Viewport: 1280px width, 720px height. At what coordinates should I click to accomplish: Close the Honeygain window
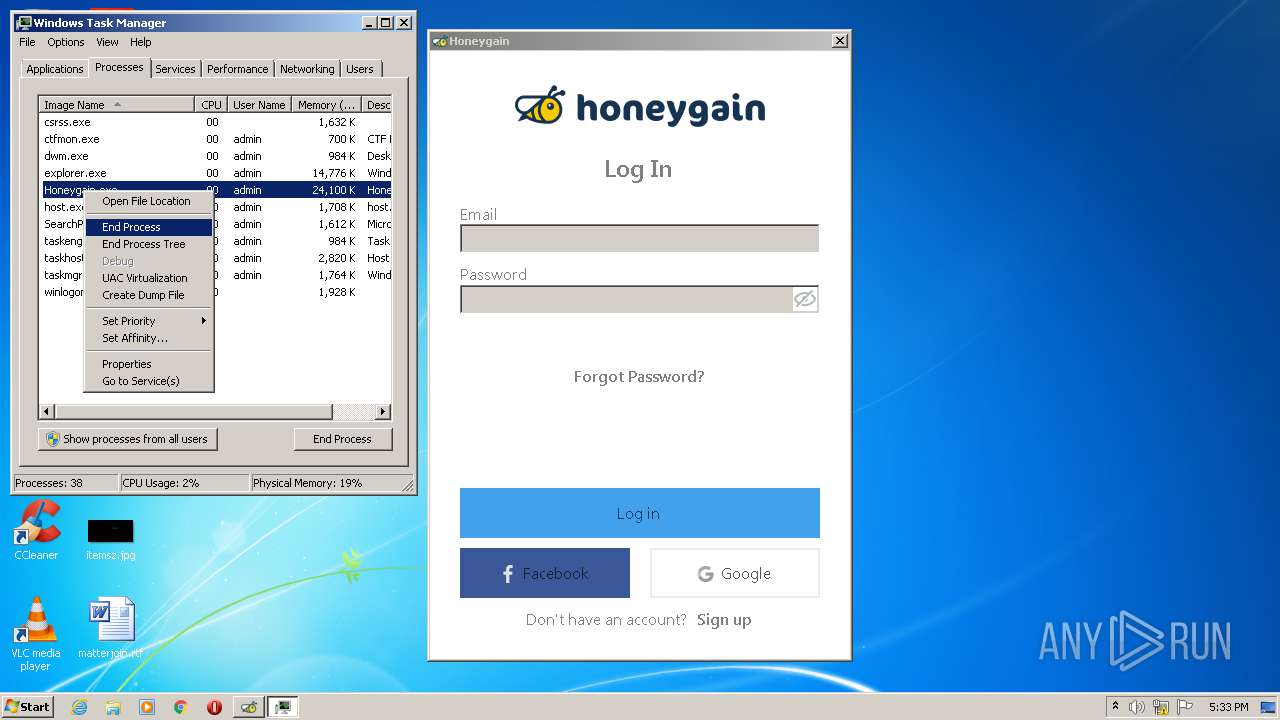[x=840, y=41]
